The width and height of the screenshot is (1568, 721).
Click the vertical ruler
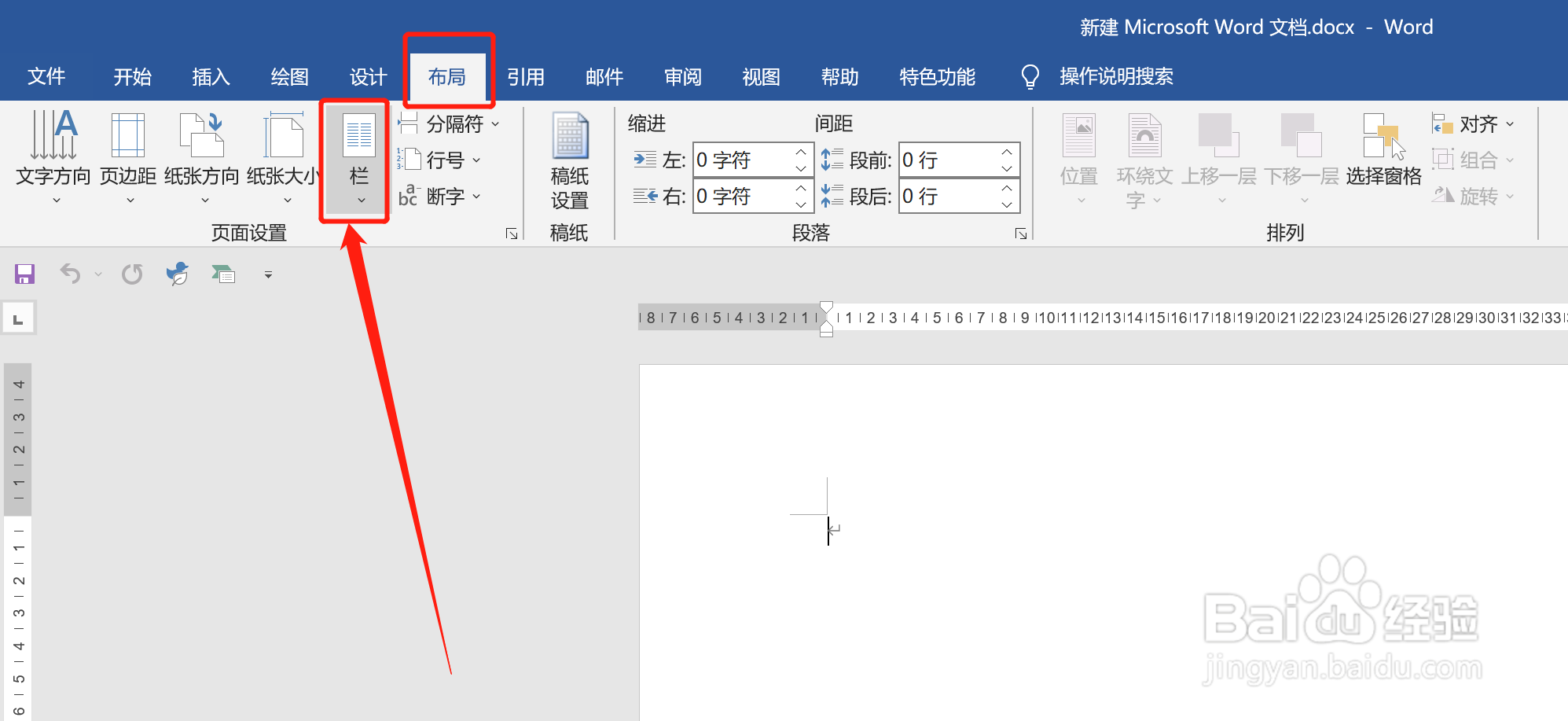pyautogui.click(x=18, y=541)
